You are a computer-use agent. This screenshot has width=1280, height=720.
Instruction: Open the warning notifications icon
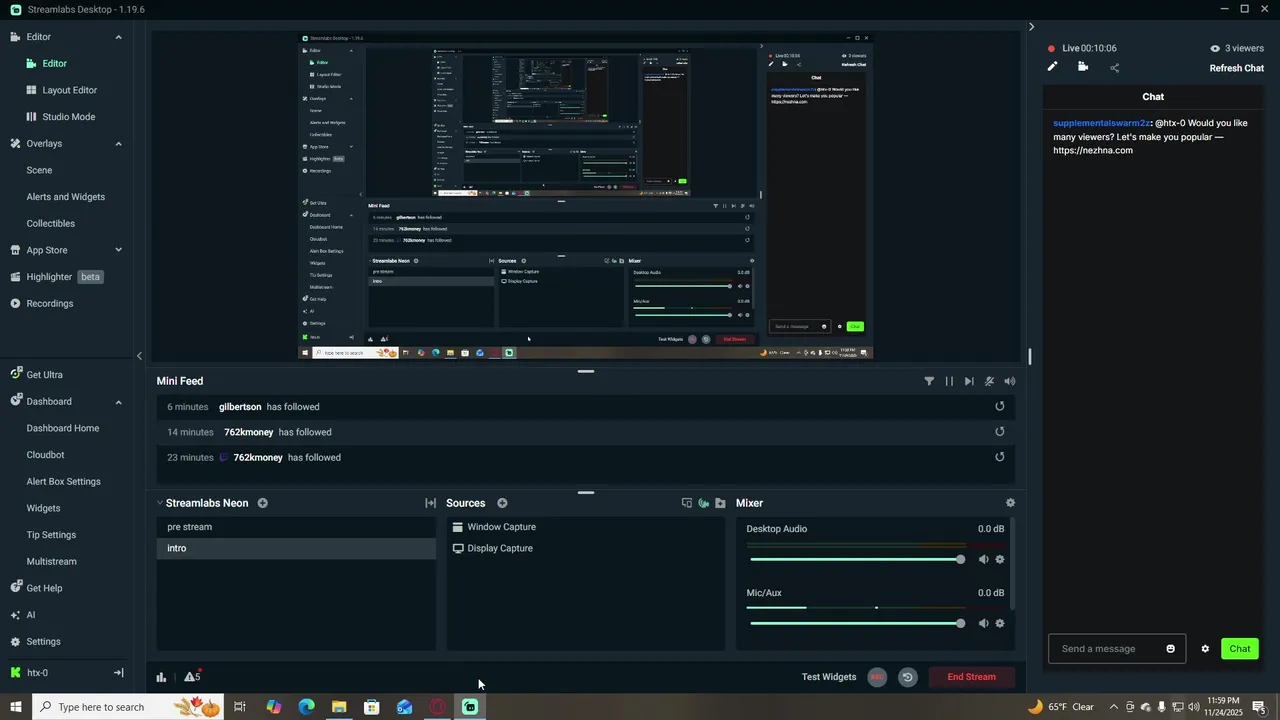192,676
